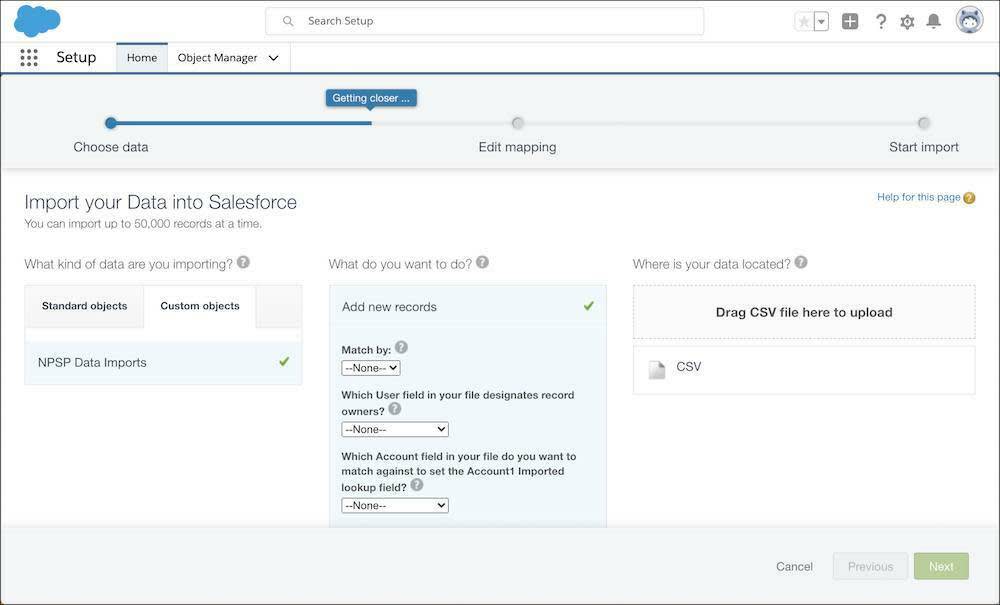The height and width of the screenshot is (605, 1000).
Task: Click help icon next to 'Where is your data located?'
Action: click(801, 262)
